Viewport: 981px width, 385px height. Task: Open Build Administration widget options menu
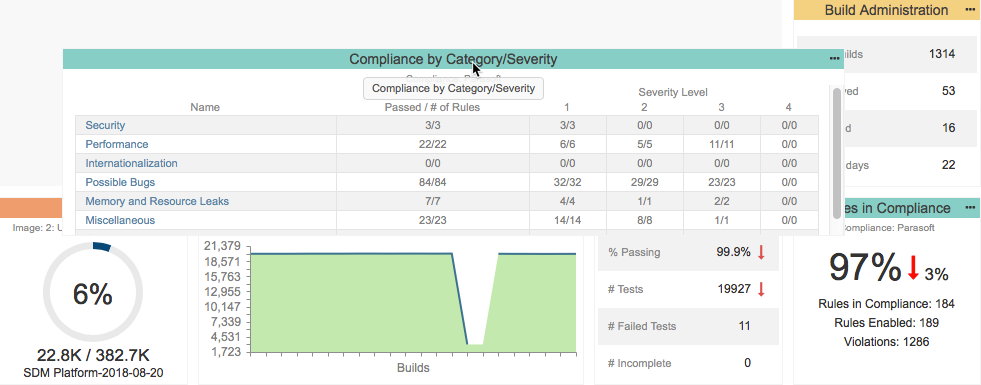(x=970, y=9)
